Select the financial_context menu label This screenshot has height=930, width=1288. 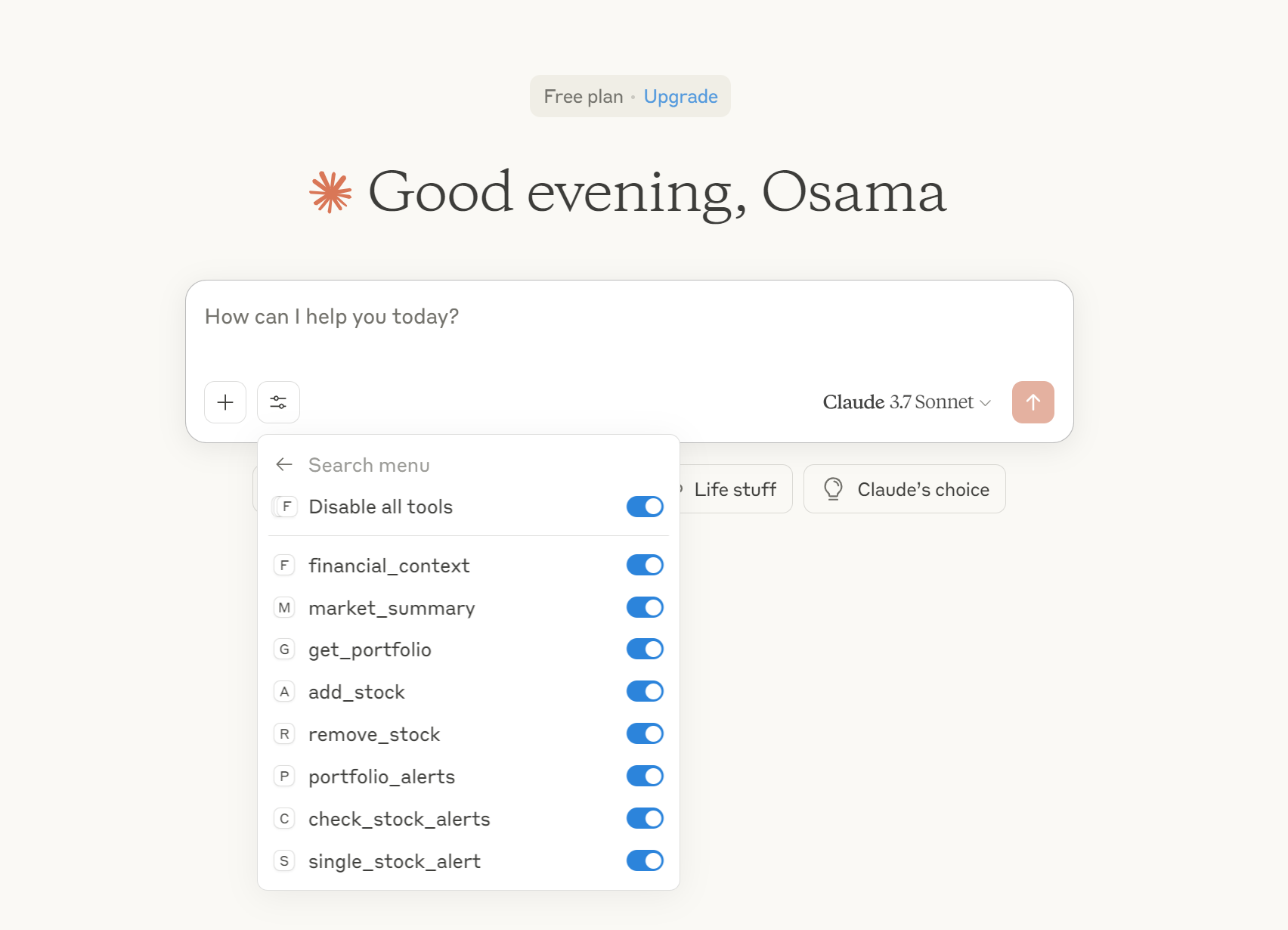pos(389,566)
